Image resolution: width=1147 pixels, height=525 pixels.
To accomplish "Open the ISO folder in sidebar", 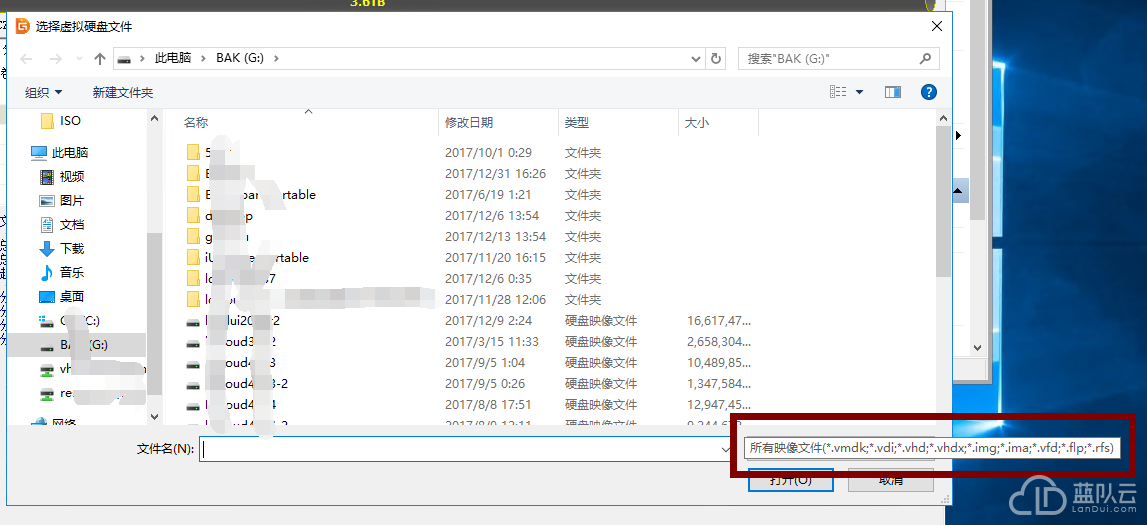I will (x=70, y=121).
